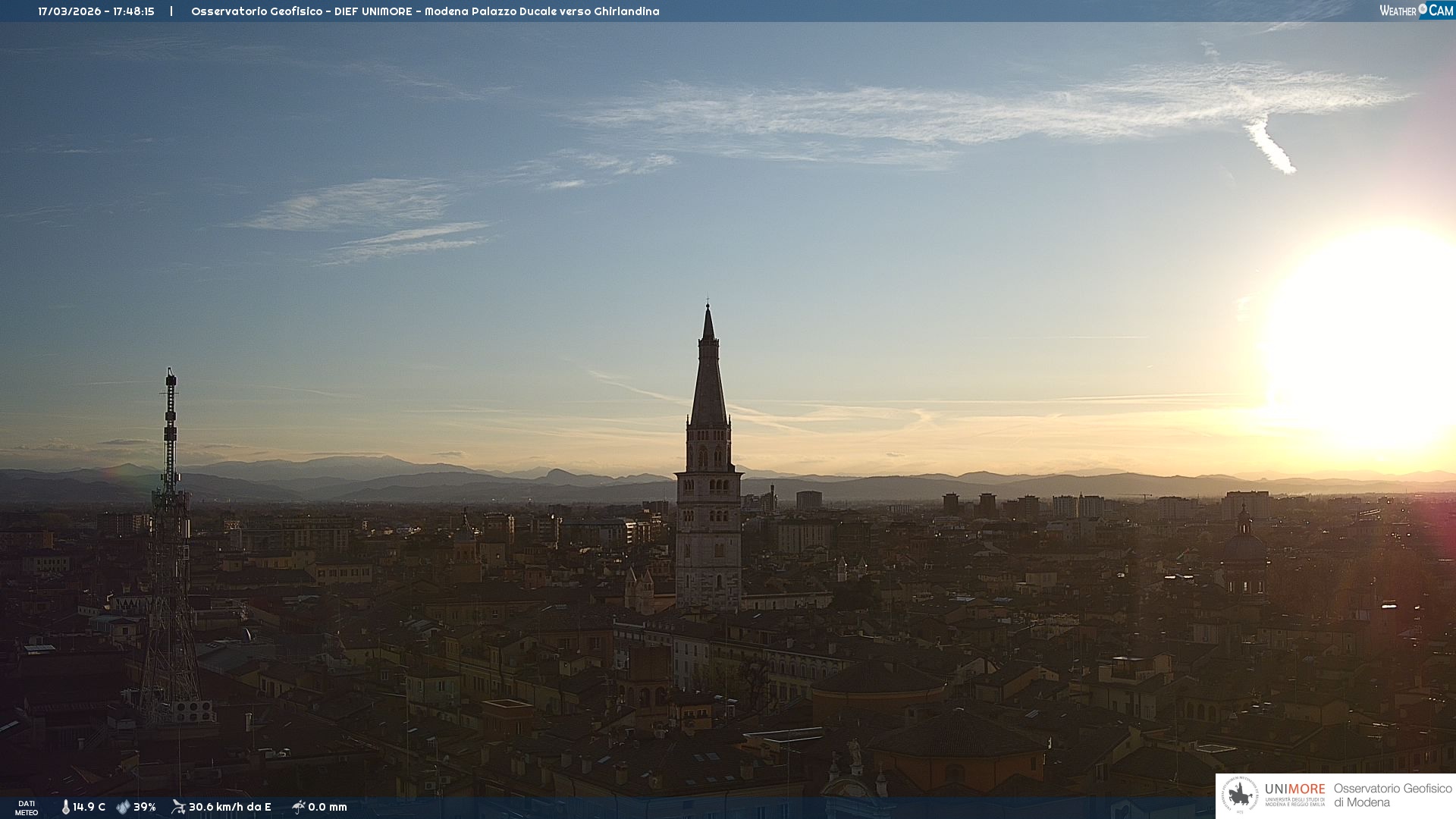Click the humidity droplets icon
Screen dimensions: 1456x819
pos(123,808)
